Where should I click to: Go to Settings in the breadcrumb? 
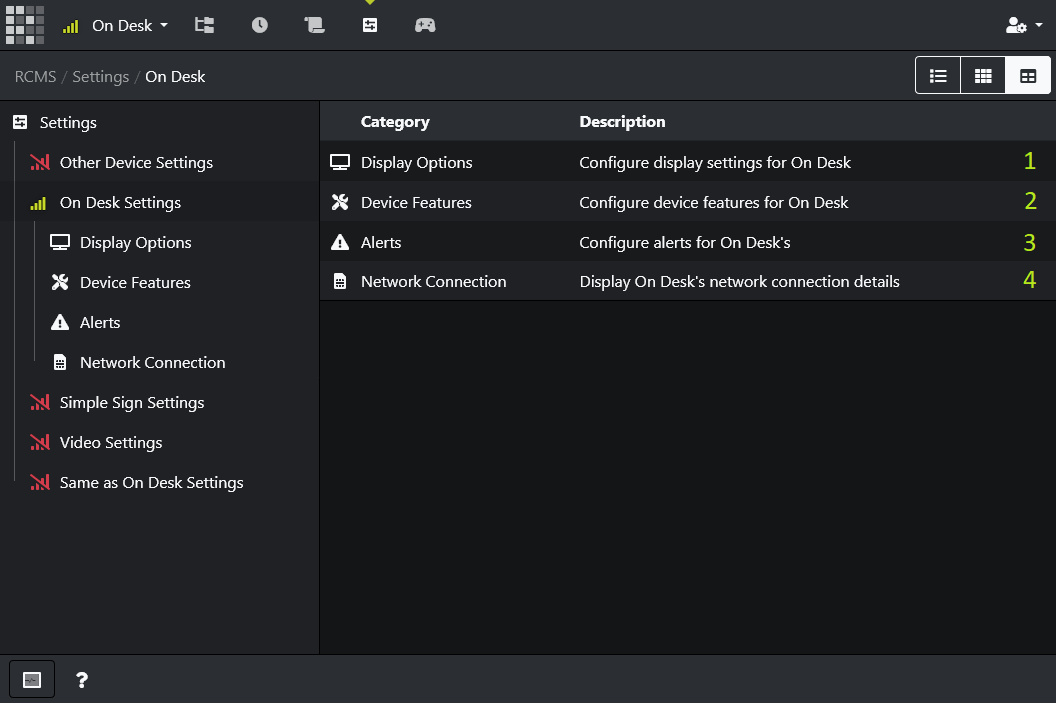[x=100, y=77]
